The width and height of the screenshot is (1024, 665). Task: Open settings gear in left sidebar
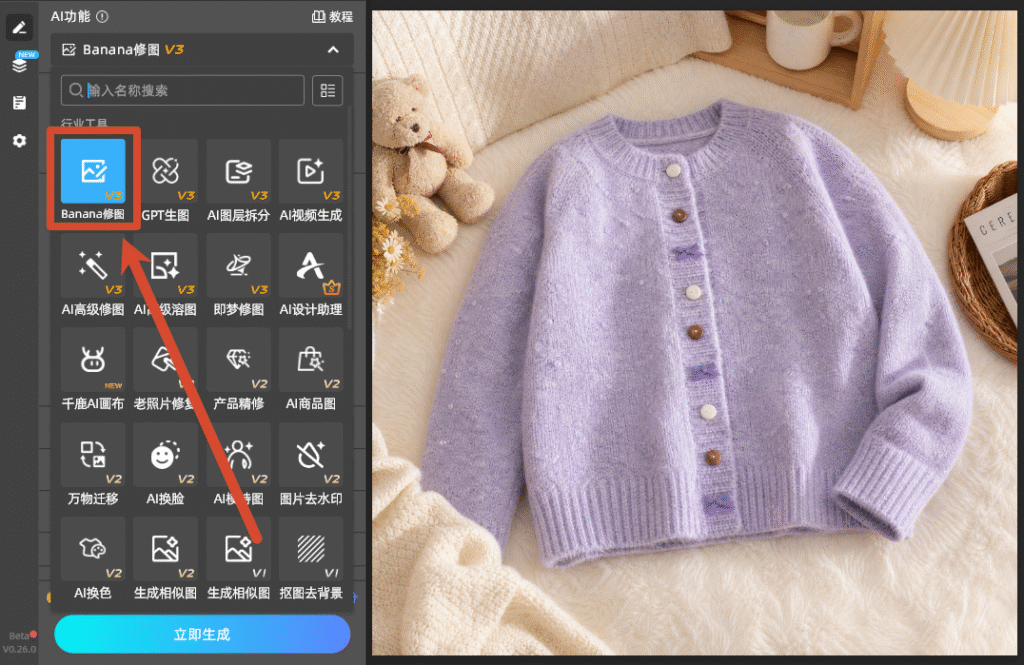[x=20, y=140]
